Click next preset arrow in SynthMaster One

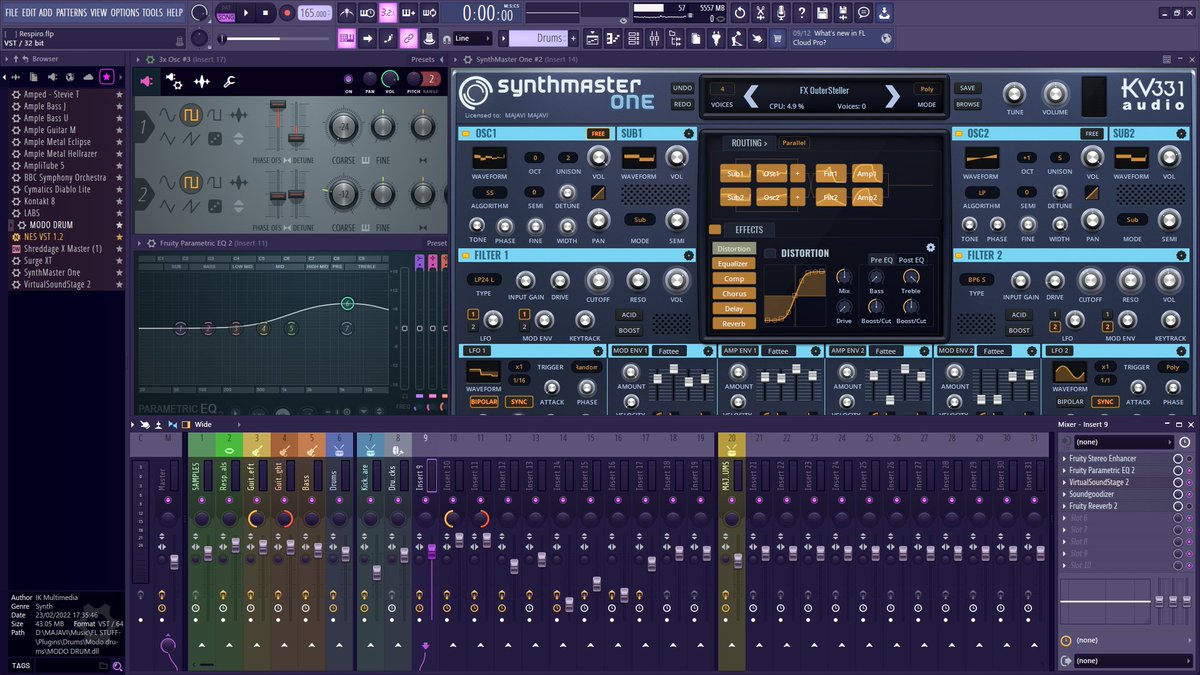(892, 96)
